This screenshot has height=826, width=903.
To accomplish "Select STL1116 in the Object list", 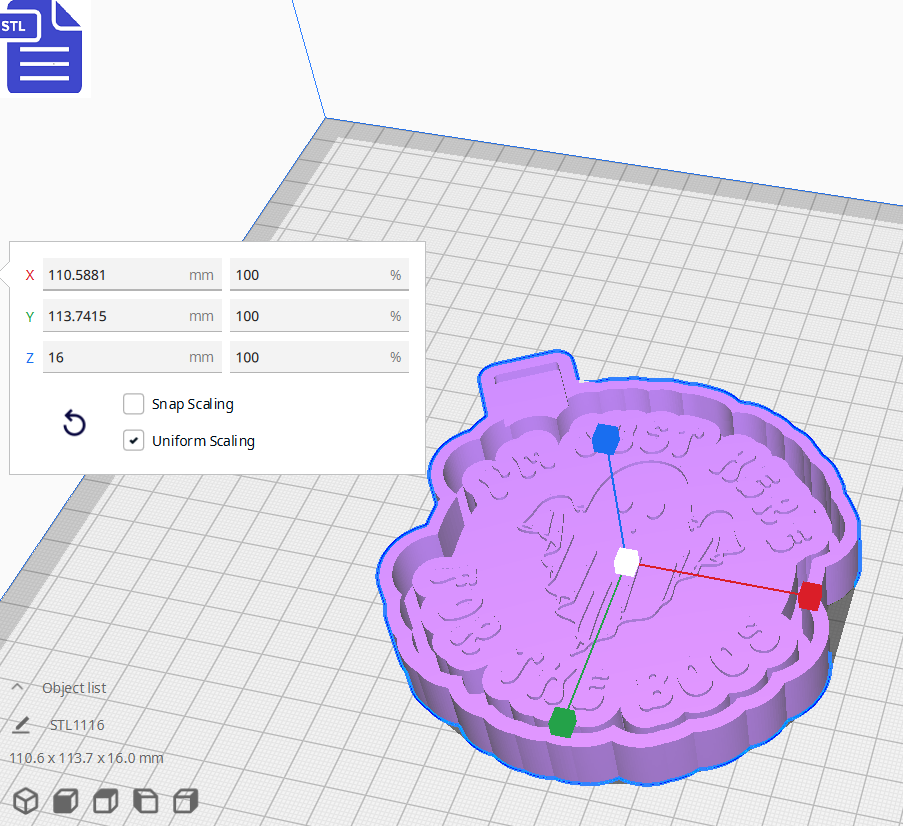I will (77, 724).
